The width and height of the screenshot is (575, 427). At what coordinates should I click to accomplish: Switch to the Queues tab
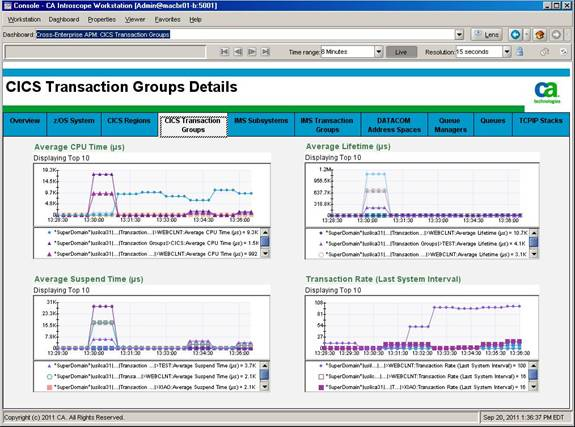pos(492,125)
